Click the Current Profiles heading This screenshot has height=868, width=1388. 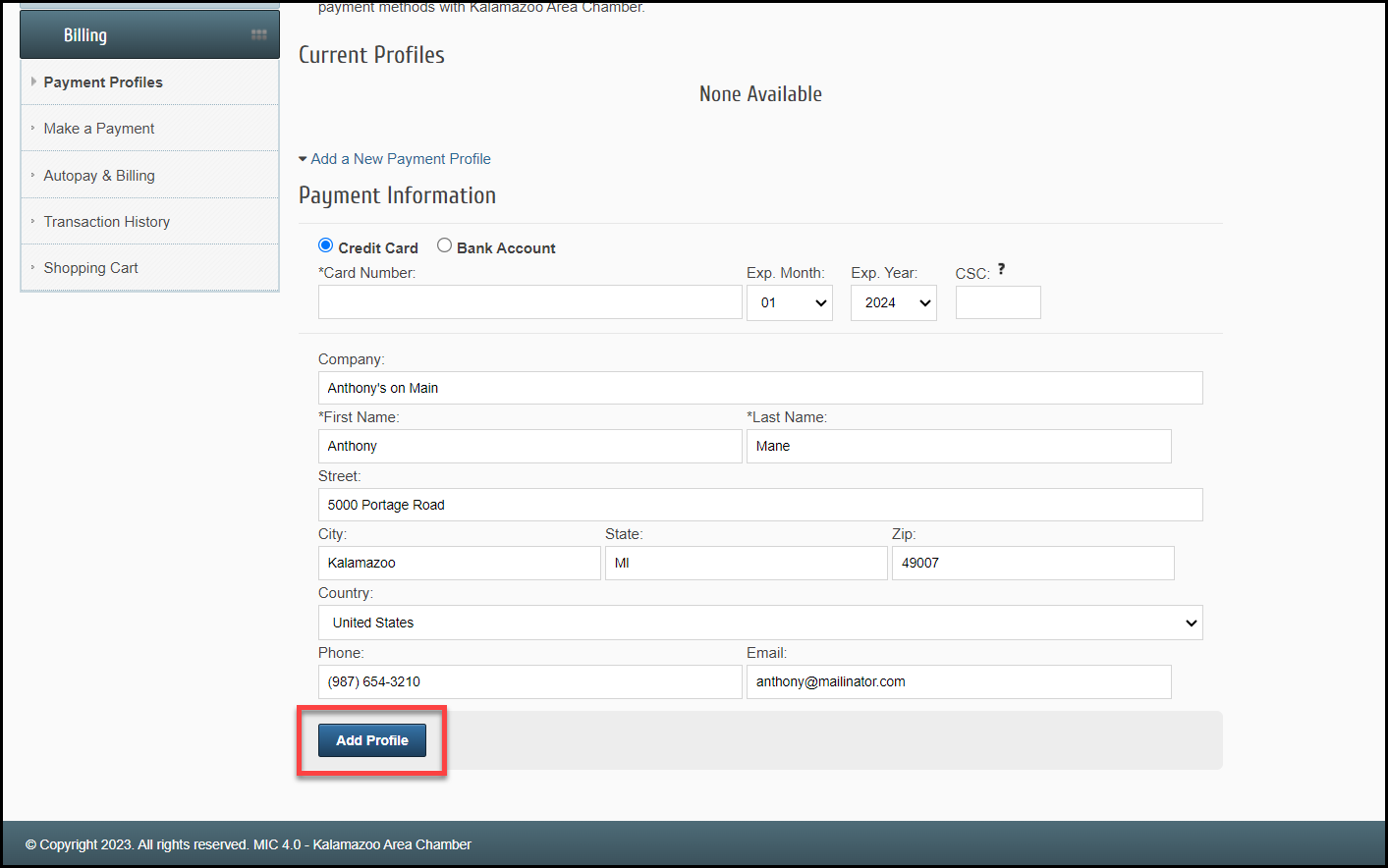[371, 55]
